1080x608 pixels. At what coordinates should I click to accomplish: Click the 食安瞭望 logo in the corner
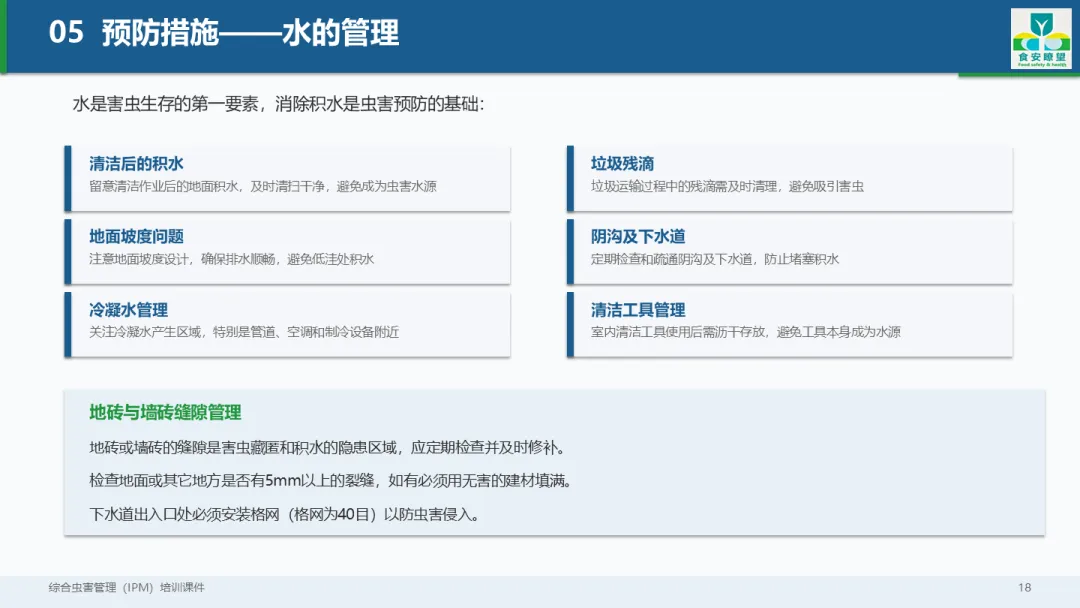click(x=1041, y=39)
